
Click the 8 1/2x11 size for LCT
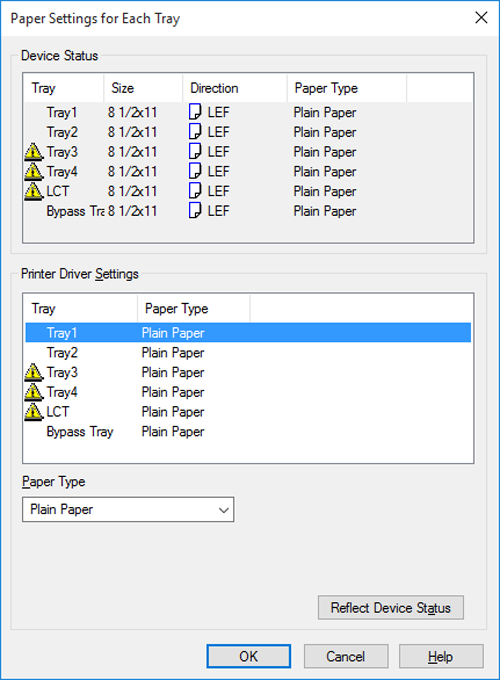(x=132, y=191)
